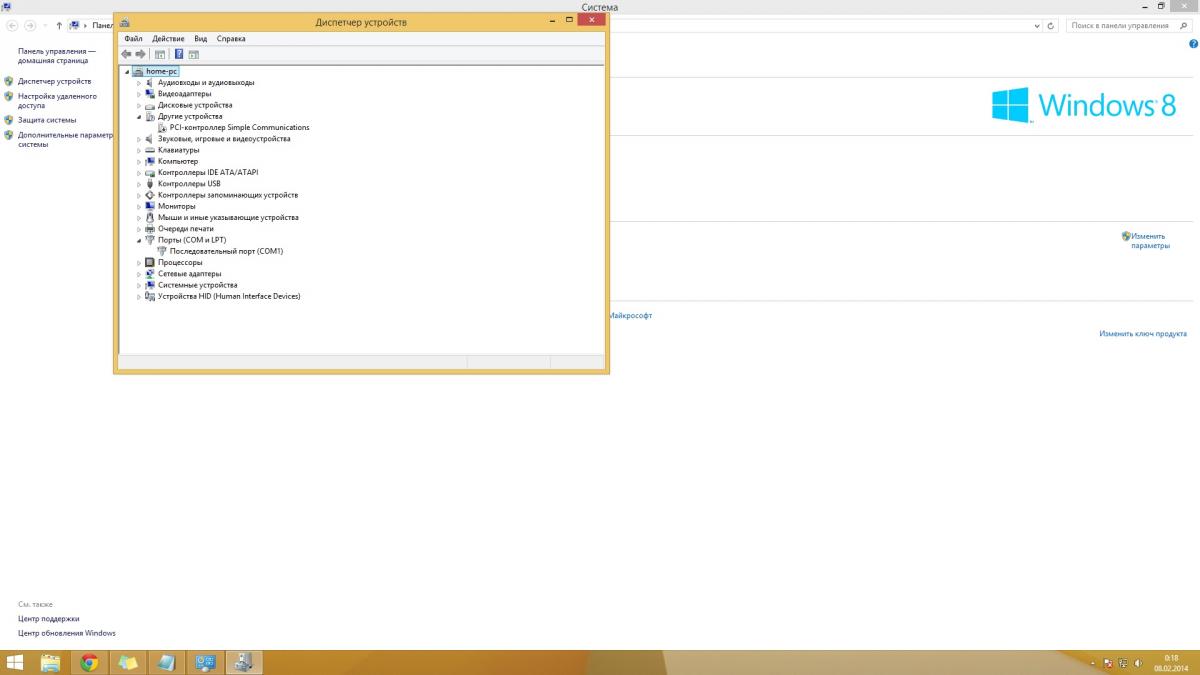1200x675 pixels.
Task: Expand the Устройства HID node
Action: (139, 296)
